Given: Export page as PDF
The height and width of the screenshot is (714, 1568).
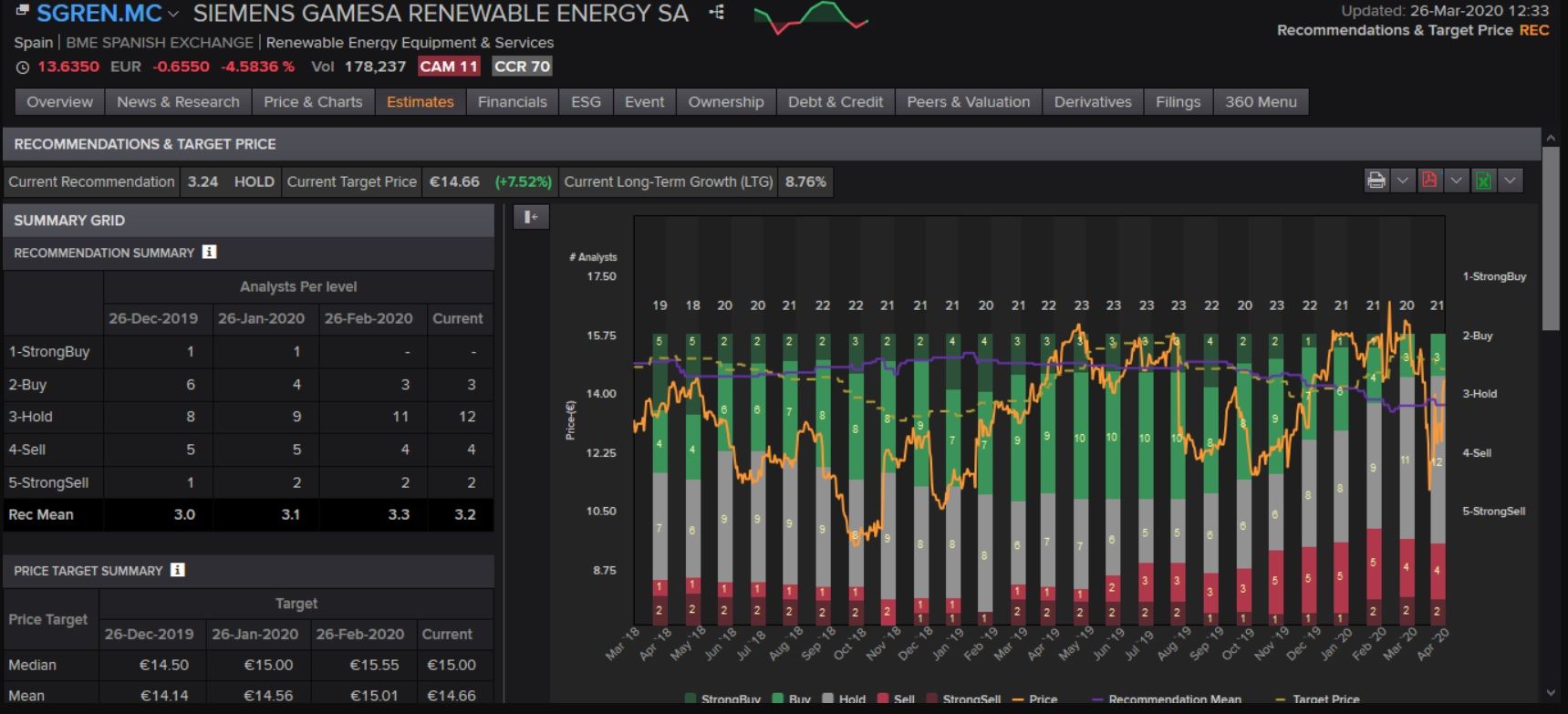Looking at the screenshot, I should point(1429,181).
